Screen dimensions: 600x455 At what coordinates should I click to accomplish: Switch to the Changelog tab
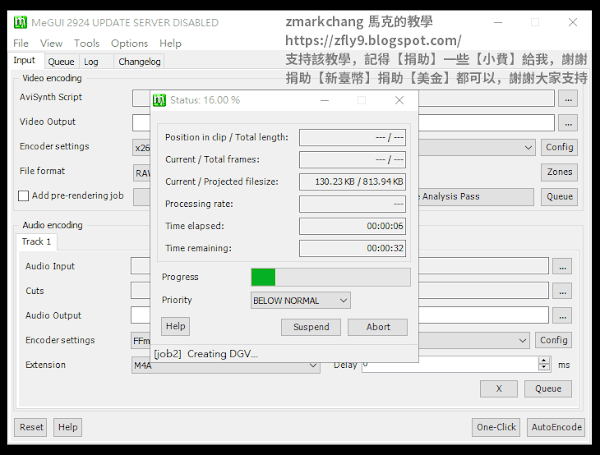click(x=139, y=62)
